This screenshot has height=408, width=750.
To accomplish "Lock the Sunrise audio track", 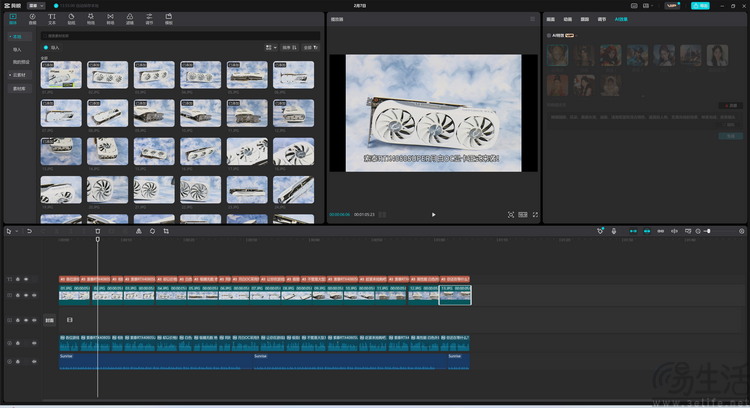I will coord(18,362).
